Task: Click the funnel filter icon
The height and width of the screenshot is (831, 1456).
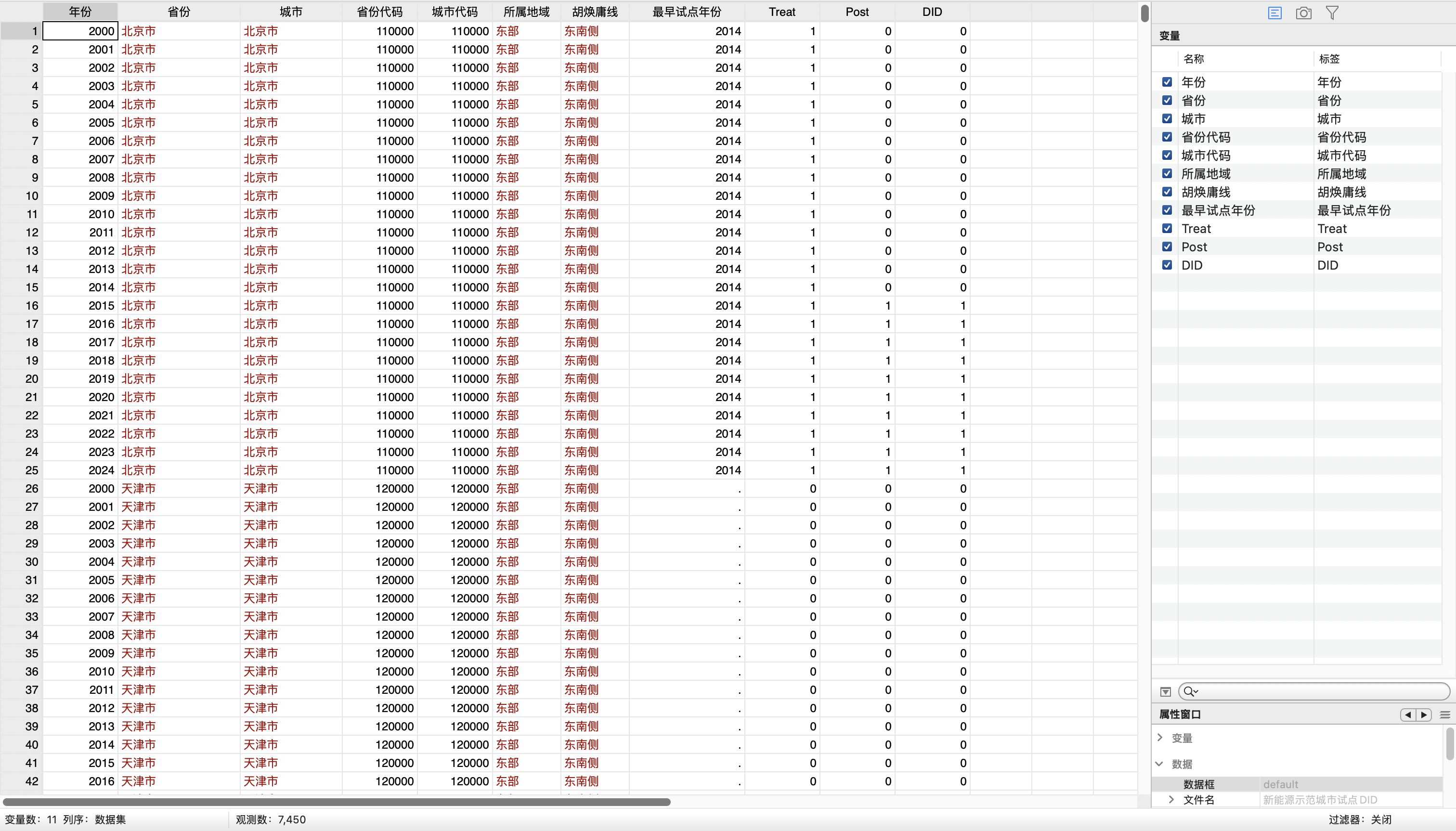Action: click(x=1332, y=13)
